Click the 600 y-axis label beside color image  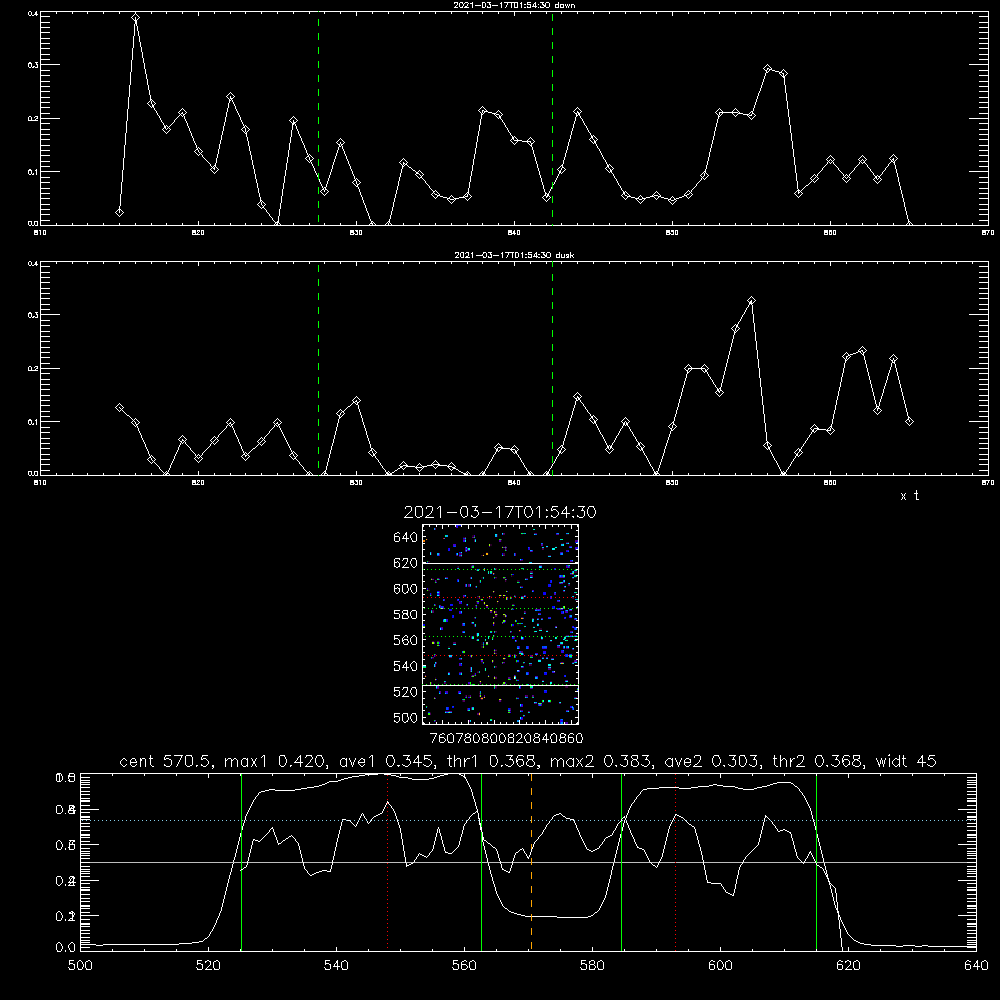[405, 589]
